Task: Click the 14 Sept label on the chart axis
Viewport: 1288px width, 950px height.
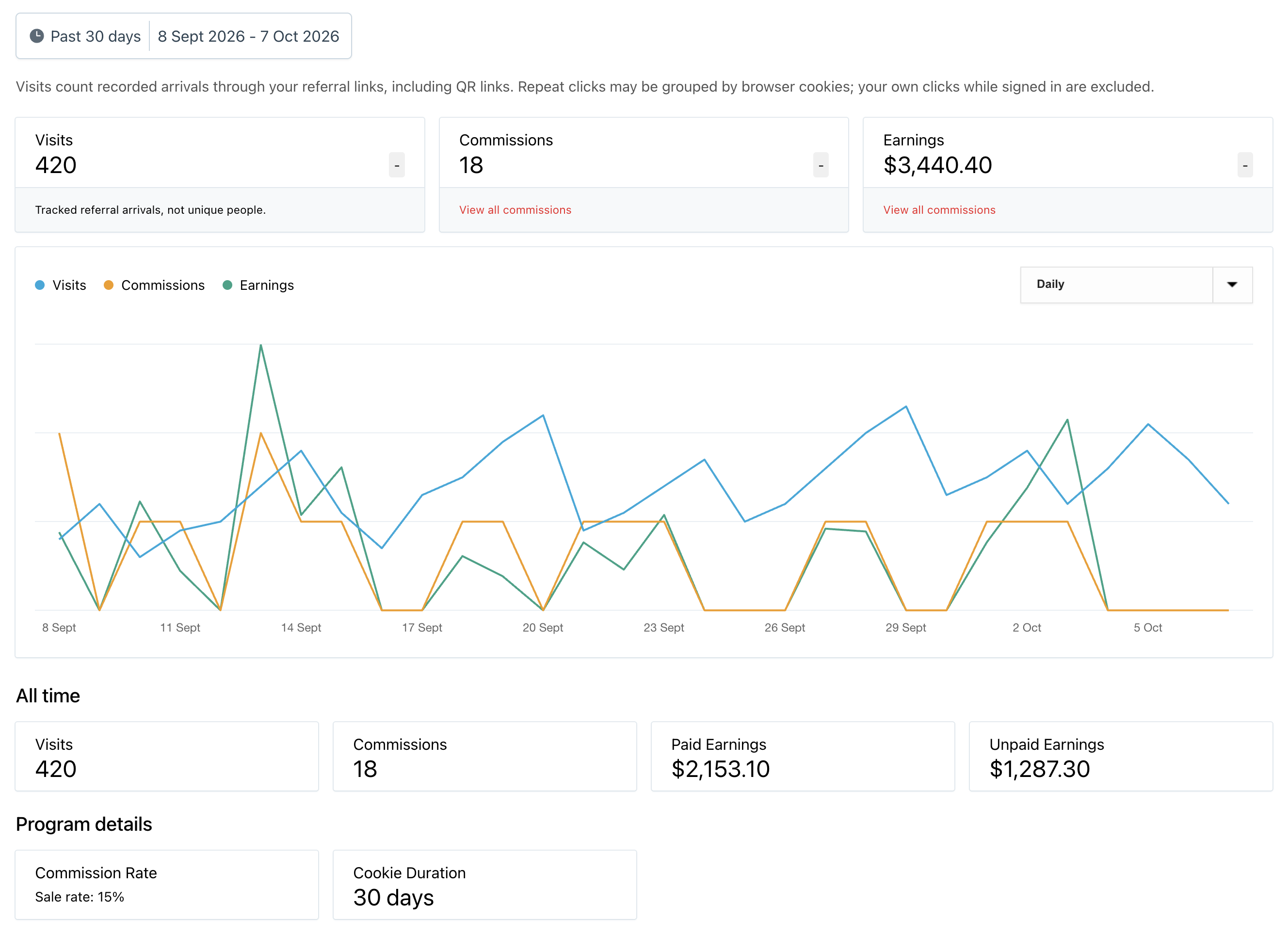Action: (301, 627)
